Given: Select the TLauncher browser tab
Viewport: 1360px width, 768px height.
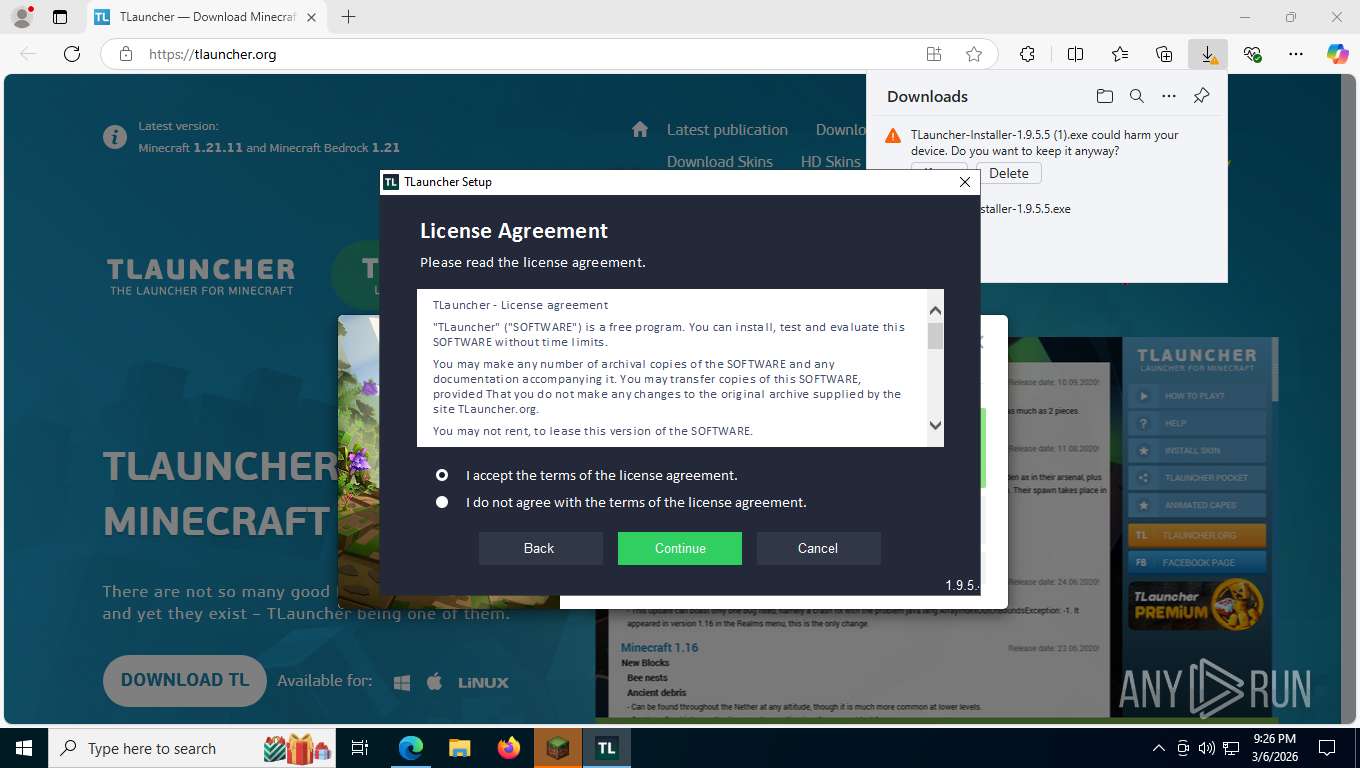Looking at the screenshot, I should tap(208, 17).
